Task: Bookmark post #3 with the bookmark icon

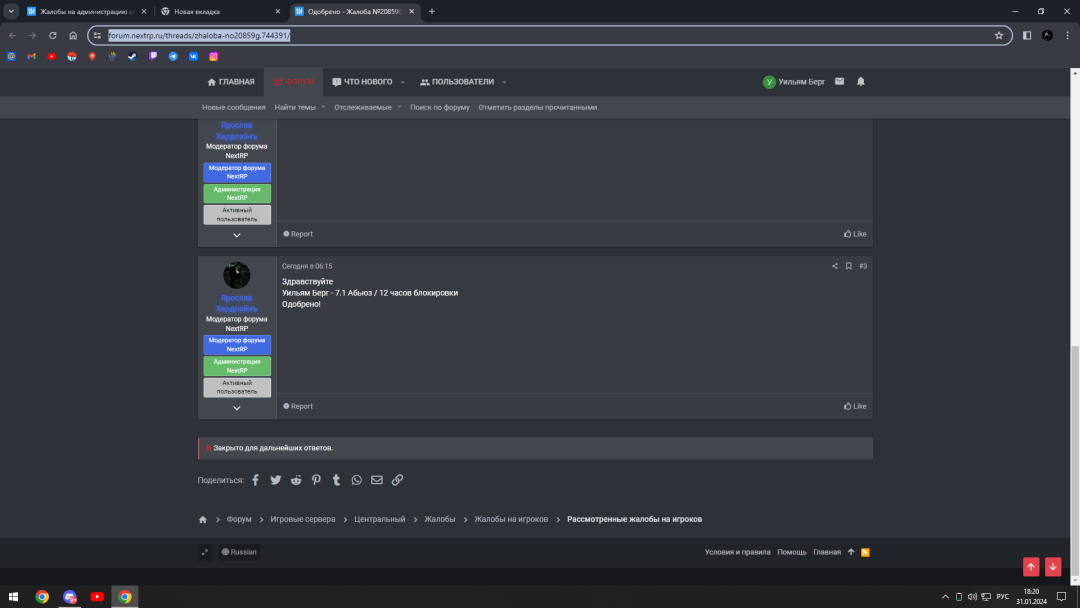Action: [x=848, y=266]
